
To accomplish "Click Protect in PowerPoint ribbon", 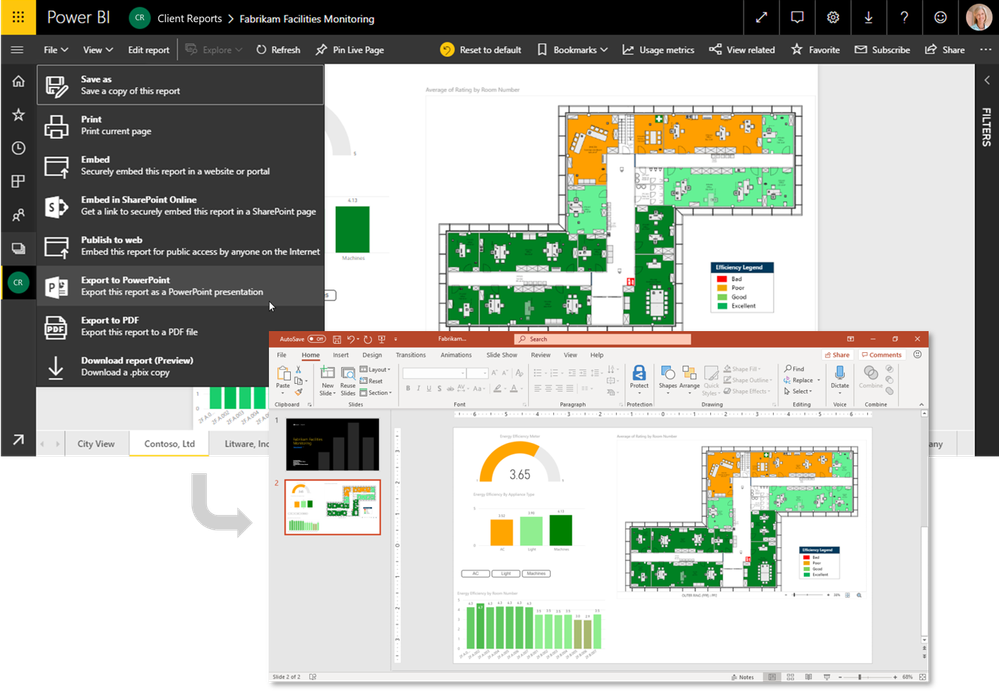I will [x=639, y=376].
